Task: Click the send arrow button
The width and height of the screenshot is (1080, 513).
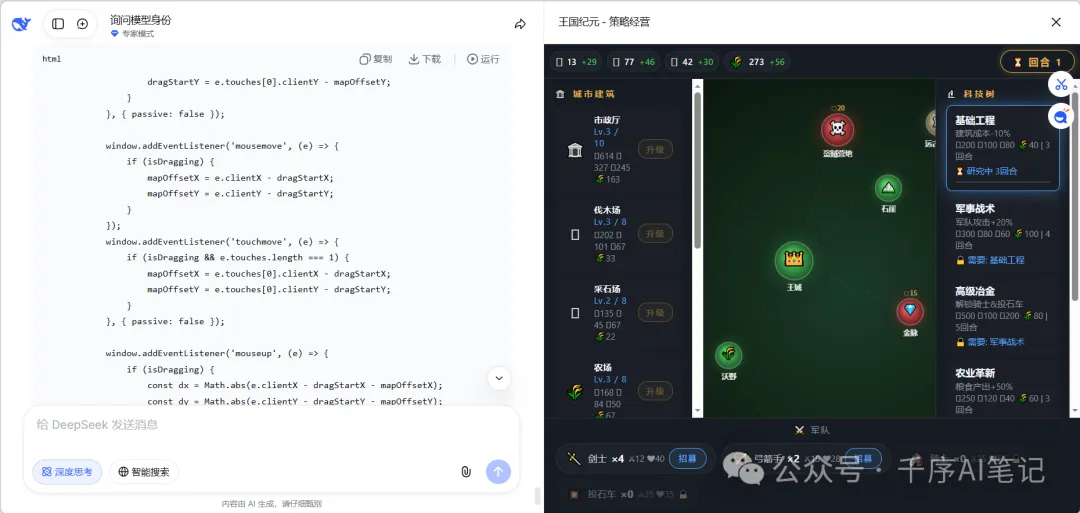Action: tap(499, 472)
